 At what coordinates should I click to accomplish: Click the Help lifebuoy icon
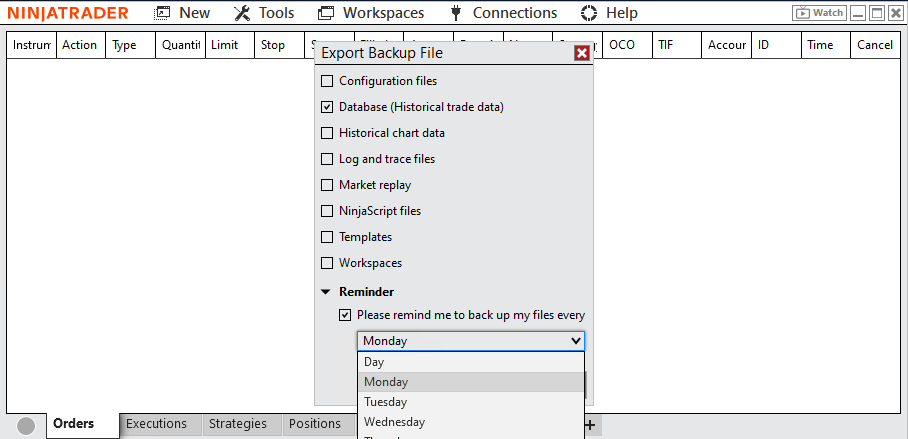point(589,13)
